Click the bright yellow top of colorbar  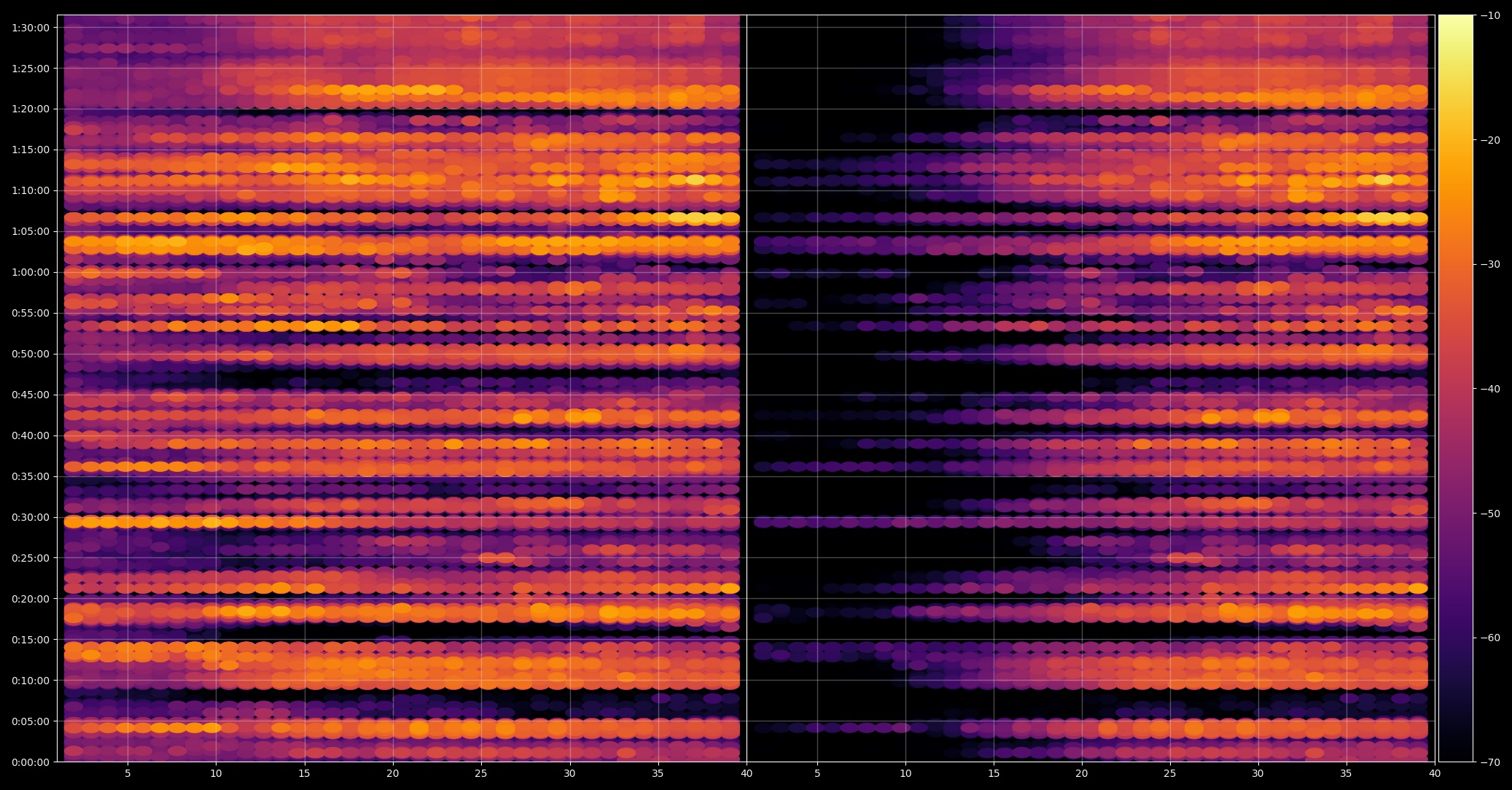click(x=1455, y=22)
